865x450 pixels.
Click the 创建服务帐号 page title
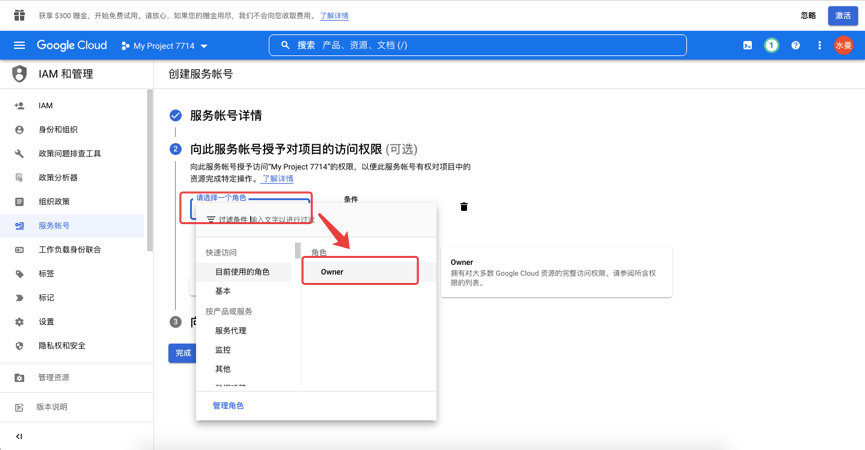pyautogui.click(x=201, y=74)
